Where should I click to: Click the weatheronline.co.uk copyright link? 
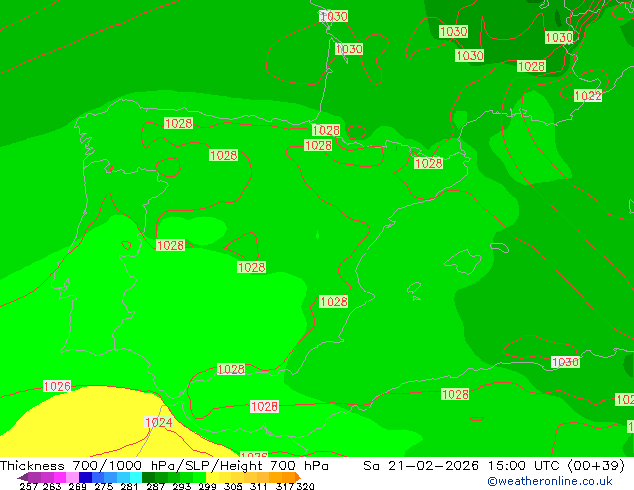550,481
